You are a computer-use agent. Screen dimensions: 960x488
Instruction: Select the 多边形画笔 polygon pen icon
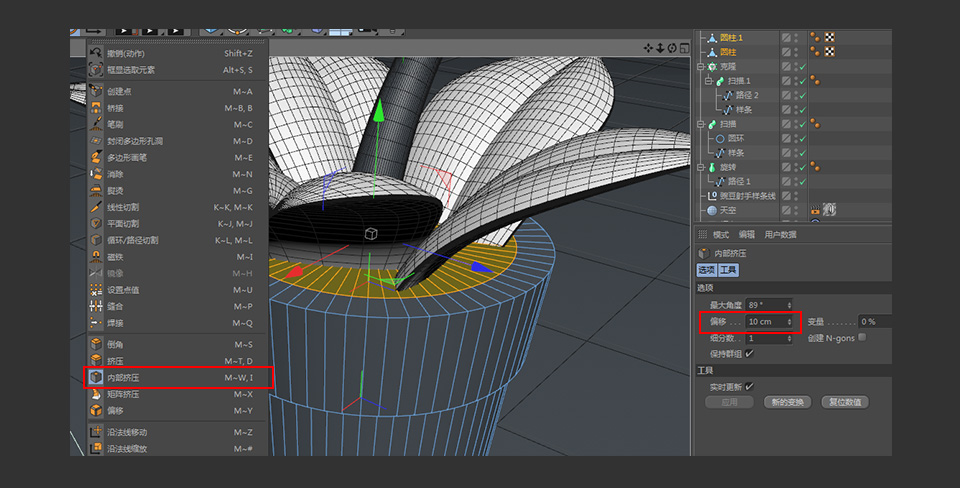click(96, 157)
